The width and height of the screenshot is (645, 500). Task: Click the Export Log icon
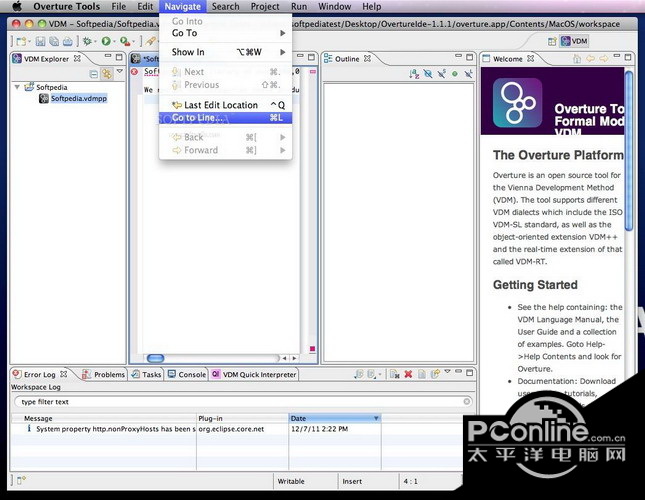click(359, 374)
